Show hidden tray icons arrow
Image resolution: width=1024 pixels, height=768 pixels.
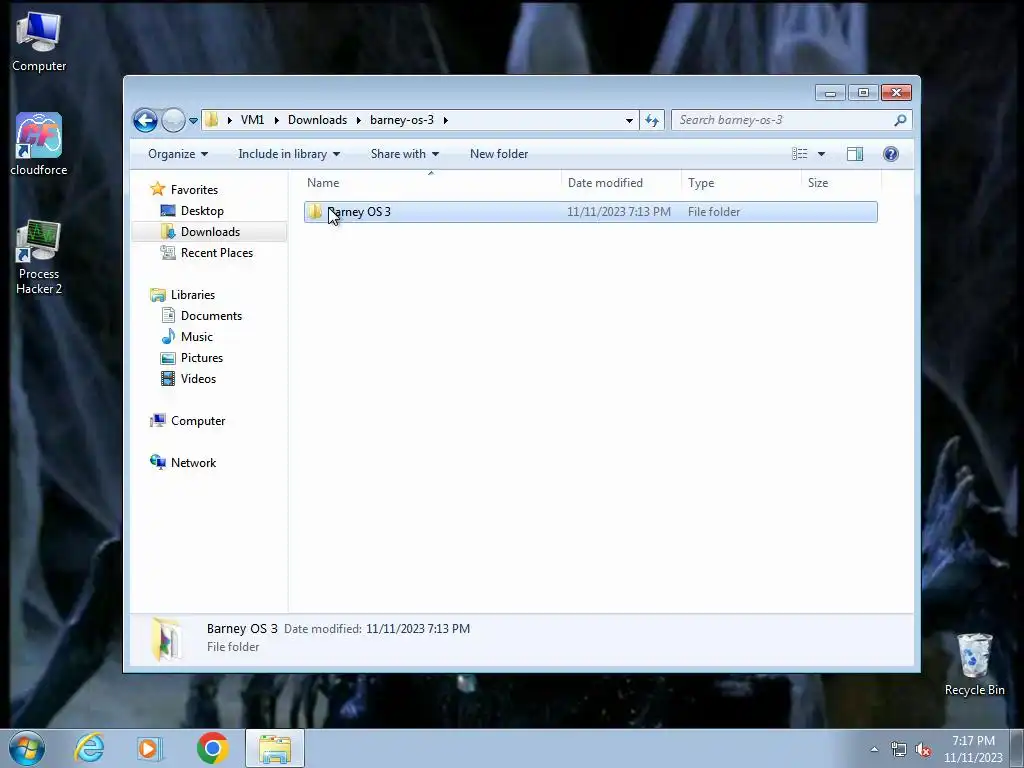(x=874, y=749)
